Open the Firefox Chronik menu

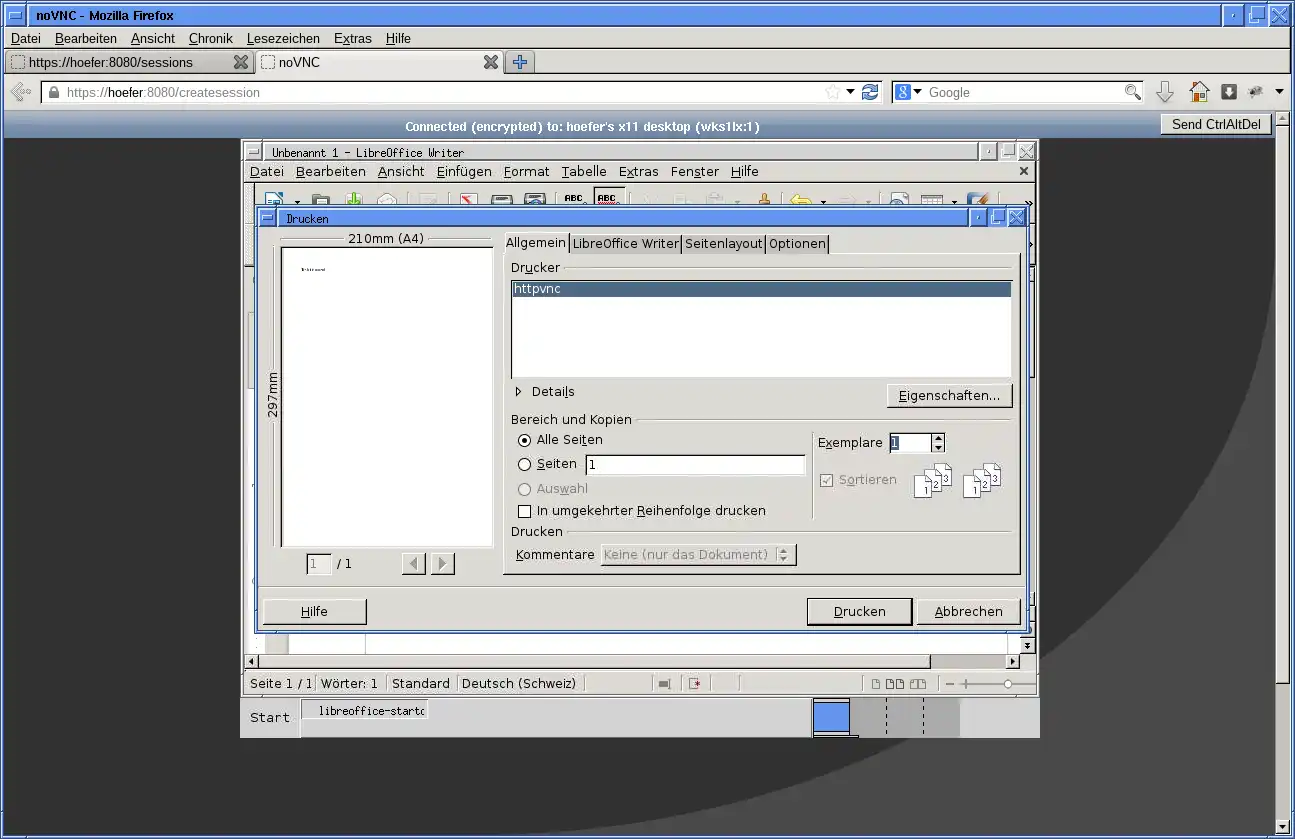(210, 38)
